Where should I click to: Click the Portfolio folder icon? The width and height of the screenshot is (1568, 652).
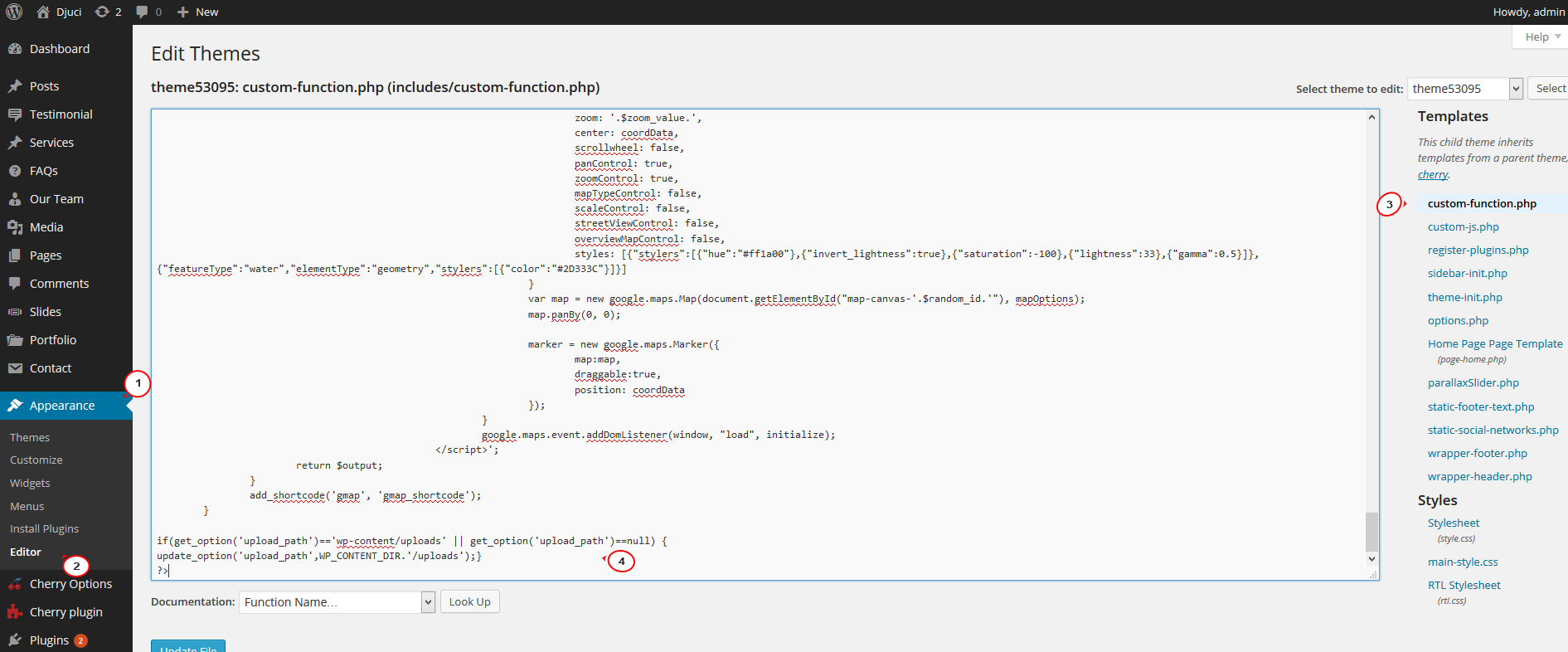point(15,340)
